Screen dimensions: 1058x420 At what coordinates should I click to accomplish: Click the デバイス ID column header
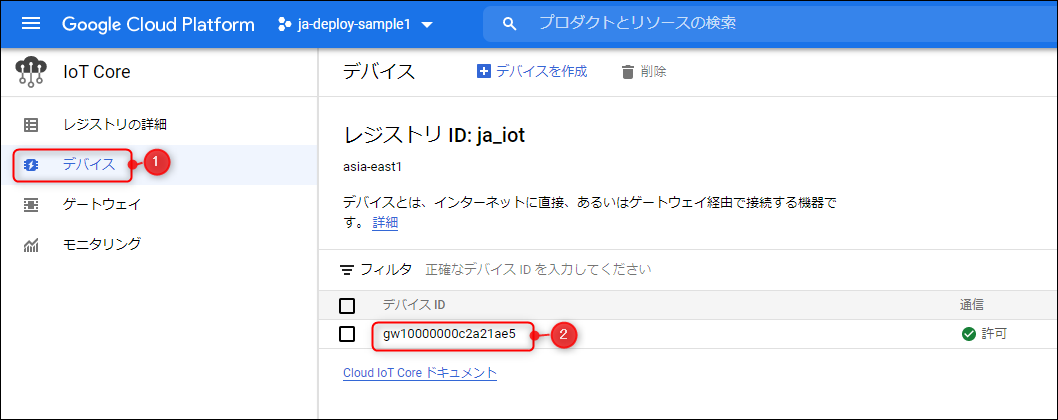[x=414, y=305]
